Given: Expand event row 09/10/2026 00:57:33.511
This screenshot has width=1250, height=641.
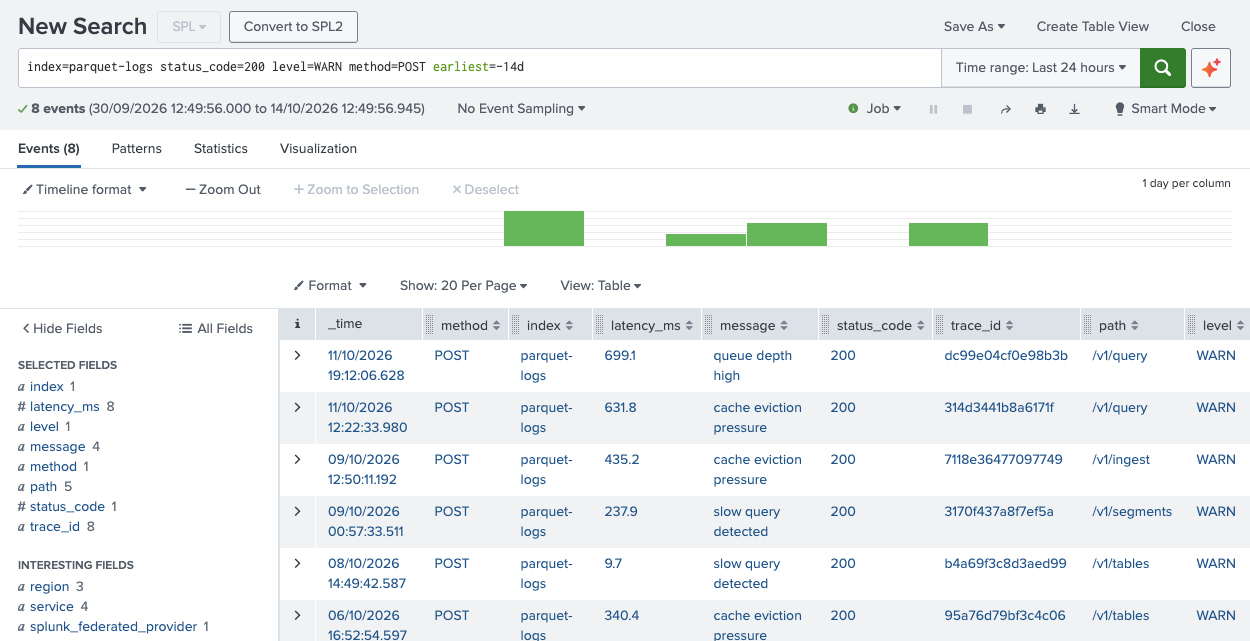Looking at the screenshot, I should 297,511.
